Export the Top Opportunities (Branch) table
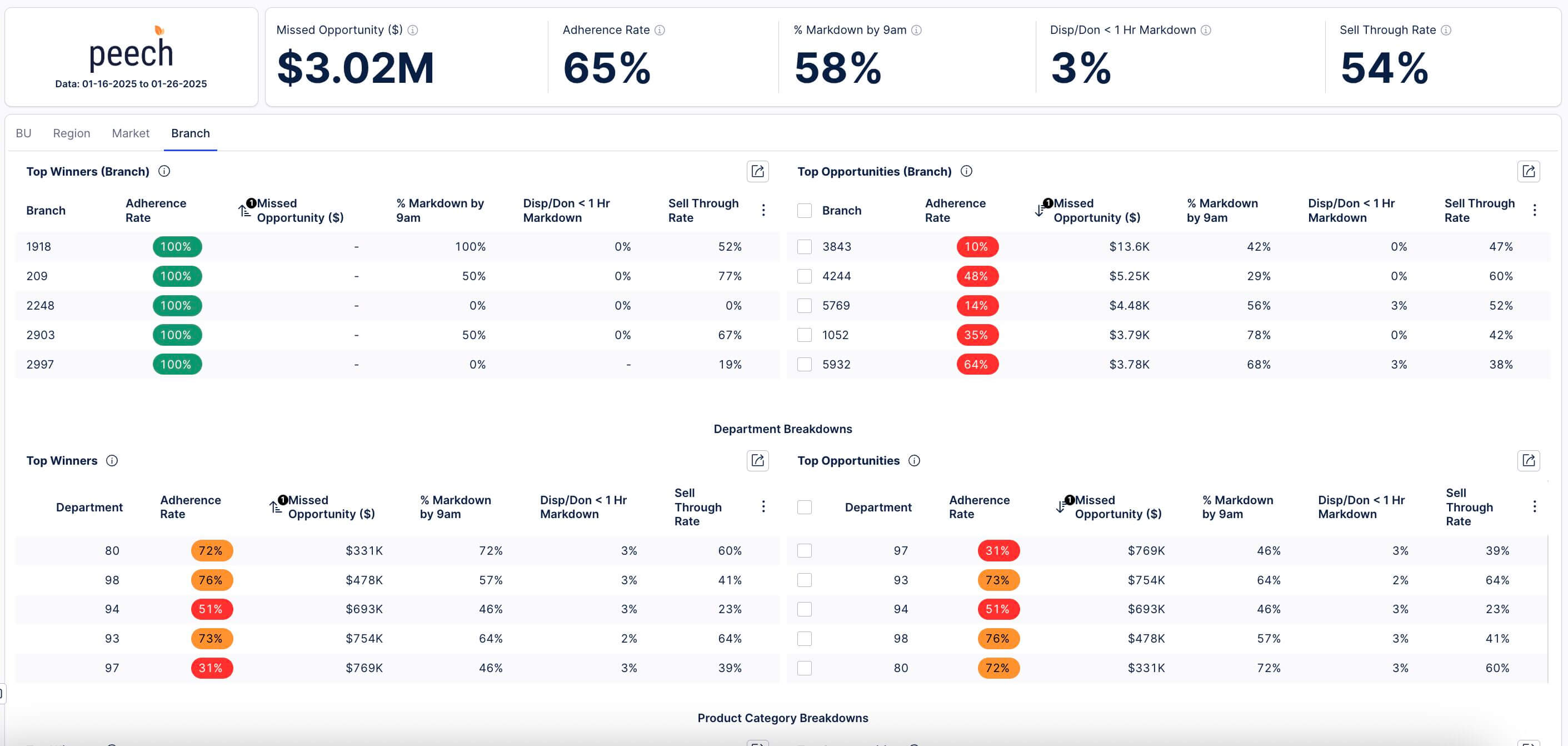This screenshot has height=746, width=1568. (x=1528, y=172)
